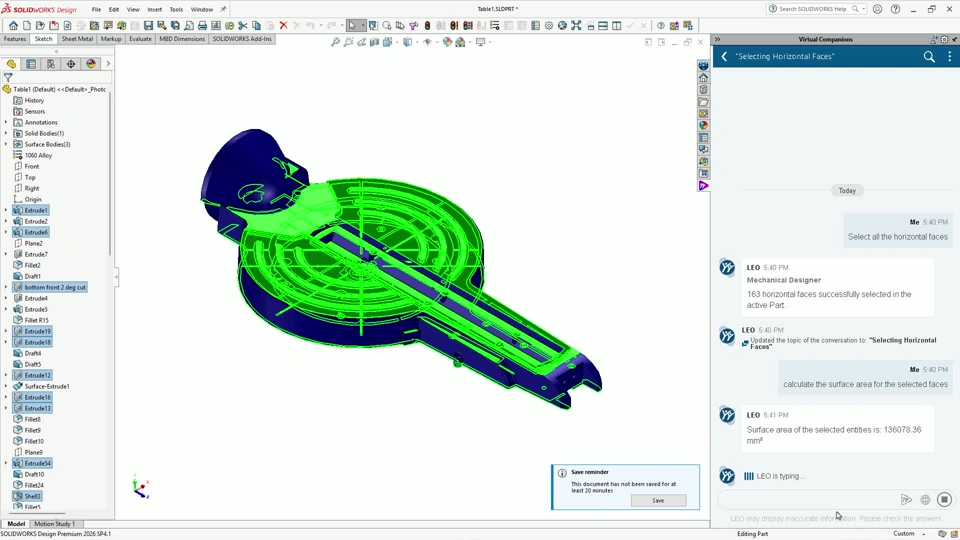
Task: Expand bottom front 2 deg cut node
Action: coord(6,287)
